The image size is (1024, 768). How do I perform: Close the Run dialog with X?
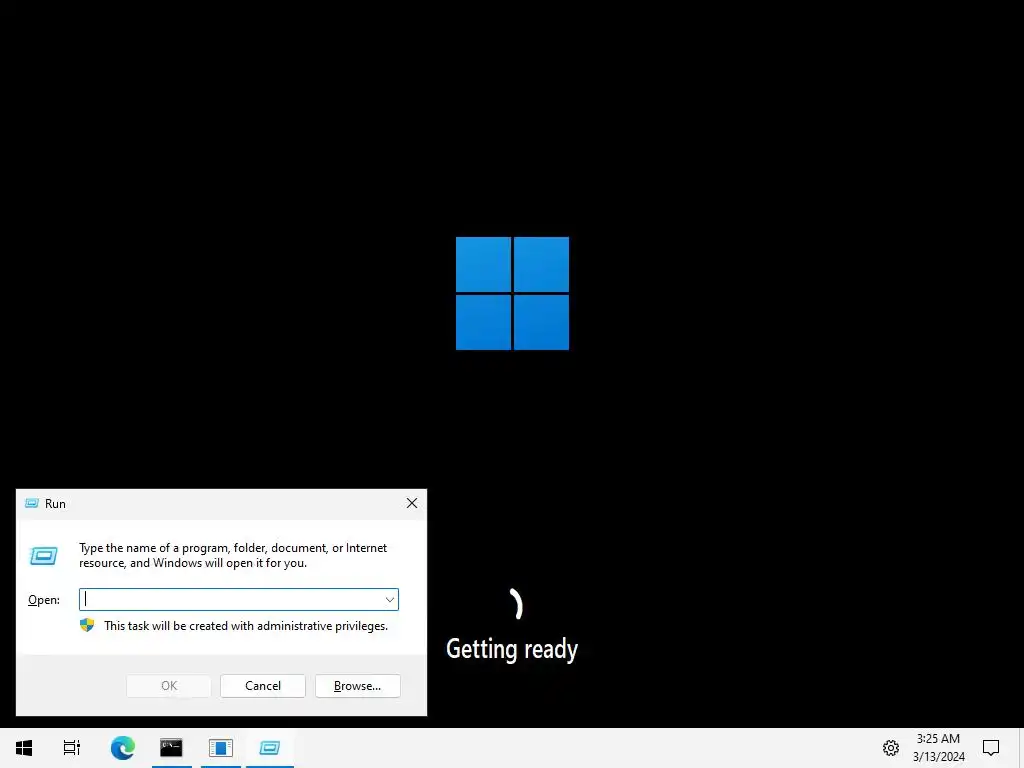pyautogui.click(x=412, y=503)
